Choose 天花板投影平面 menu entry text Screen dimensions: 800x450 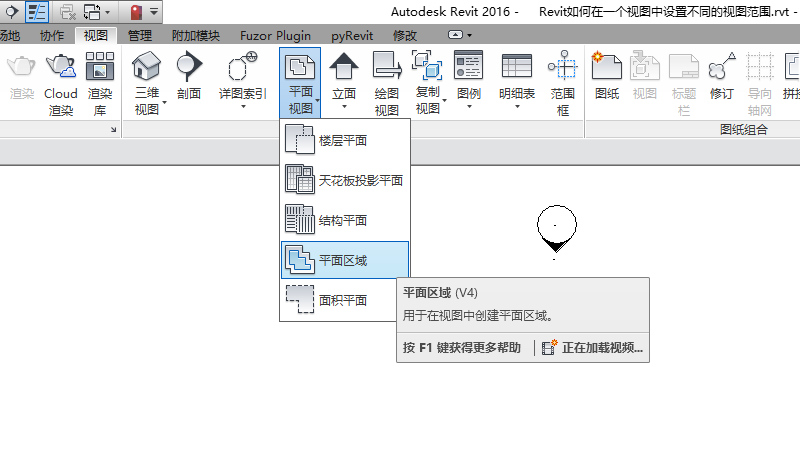click(361, 180)
